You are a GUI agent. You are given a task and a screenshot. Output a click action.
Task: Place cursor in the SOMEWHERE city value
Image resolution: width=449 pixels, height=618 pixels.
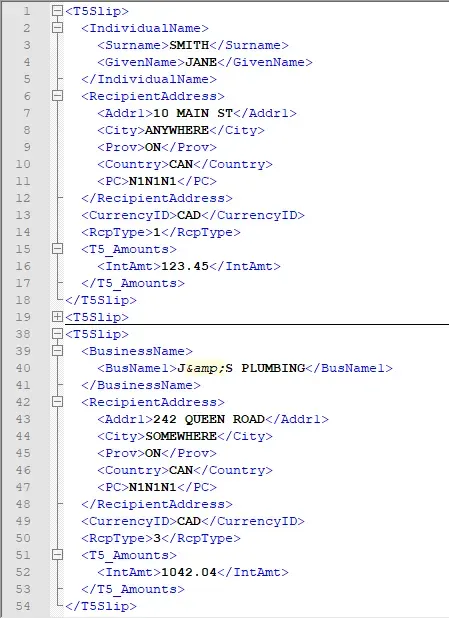tap(181, 436)
